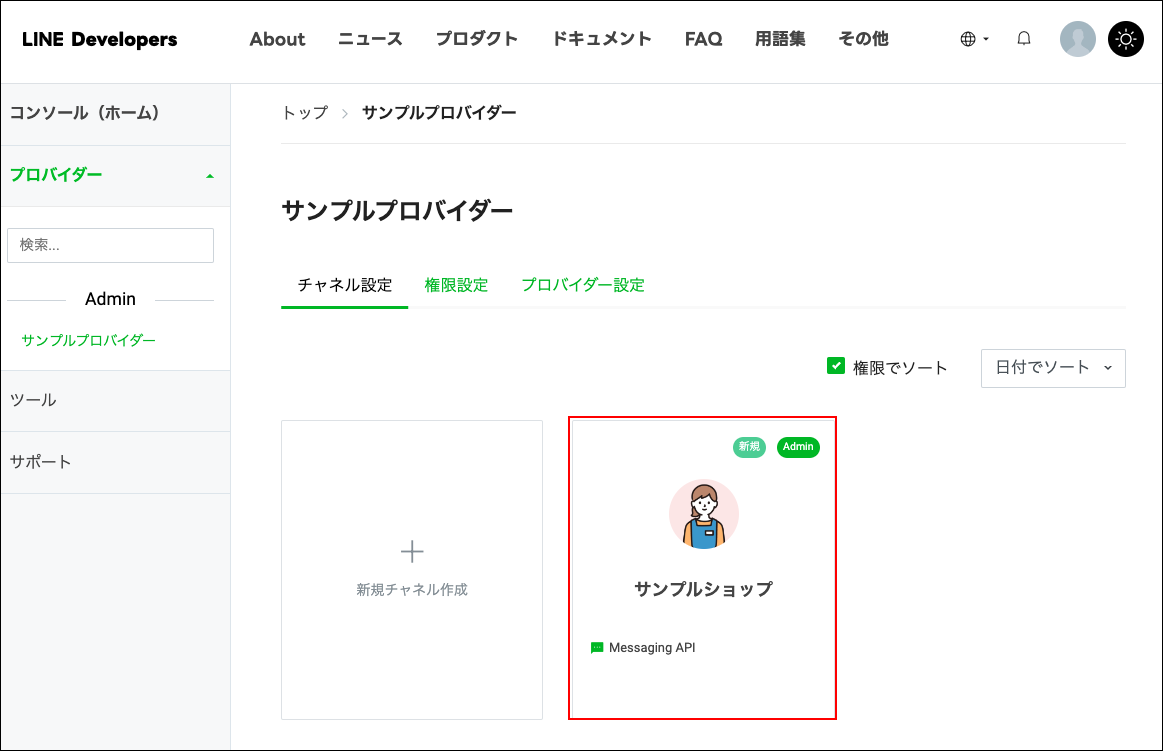Viewport: 1163px width, 751px height.
Task: Click トップ in the breadcrumb
Action: [305, 113]
